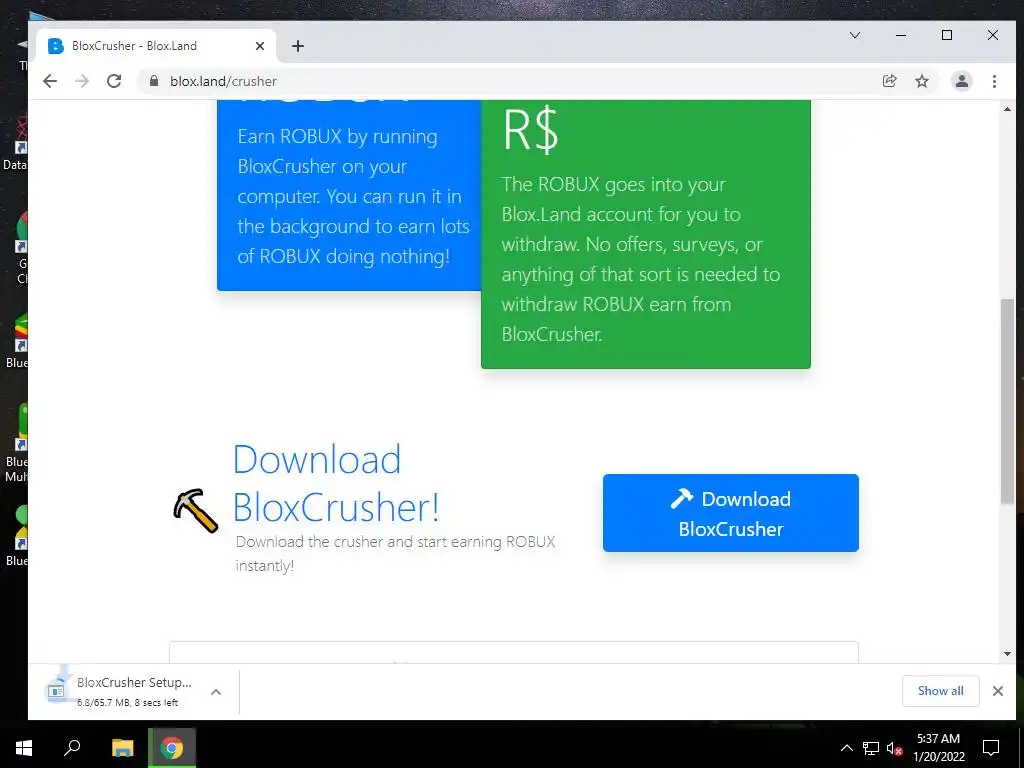
Task: Share this page via the share icon
Action: pos(889,81)
